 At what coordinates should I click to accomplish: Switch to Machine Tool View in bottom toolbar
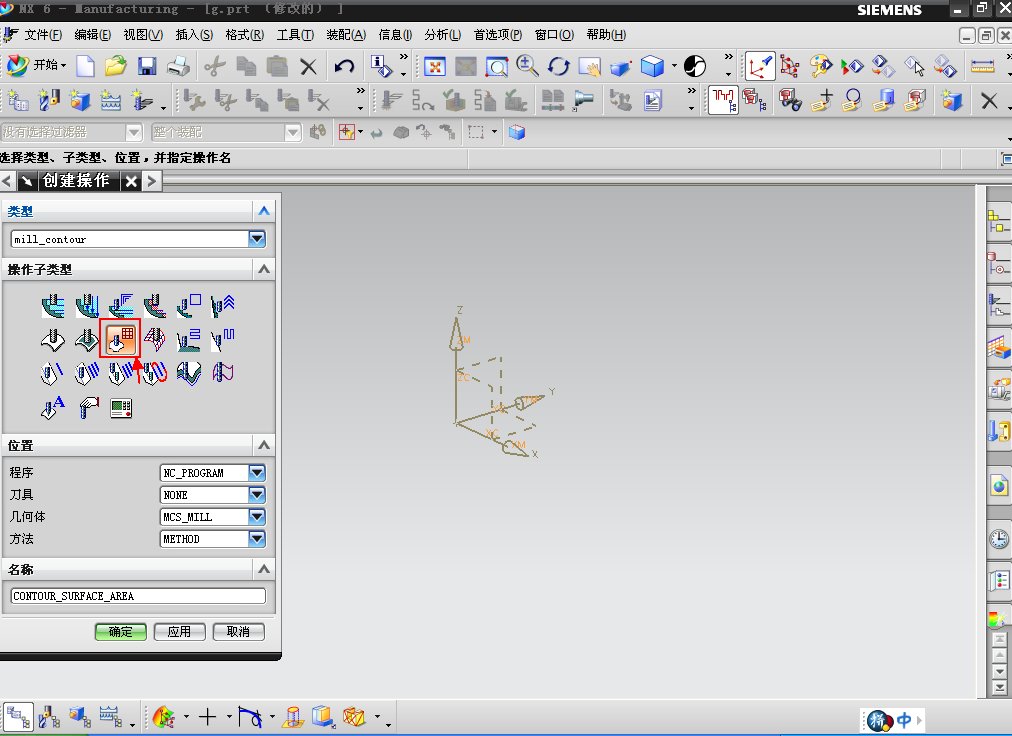pyautogui.click(x=48, y=717)
